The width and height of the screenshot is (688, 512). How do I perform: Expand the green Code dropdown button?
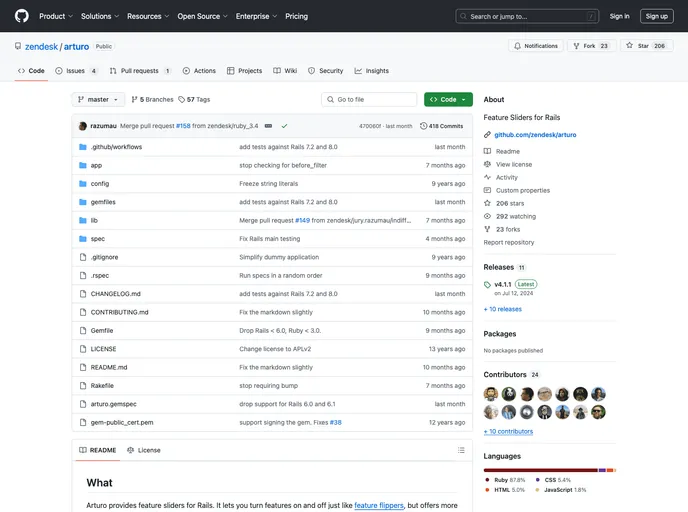448,100
